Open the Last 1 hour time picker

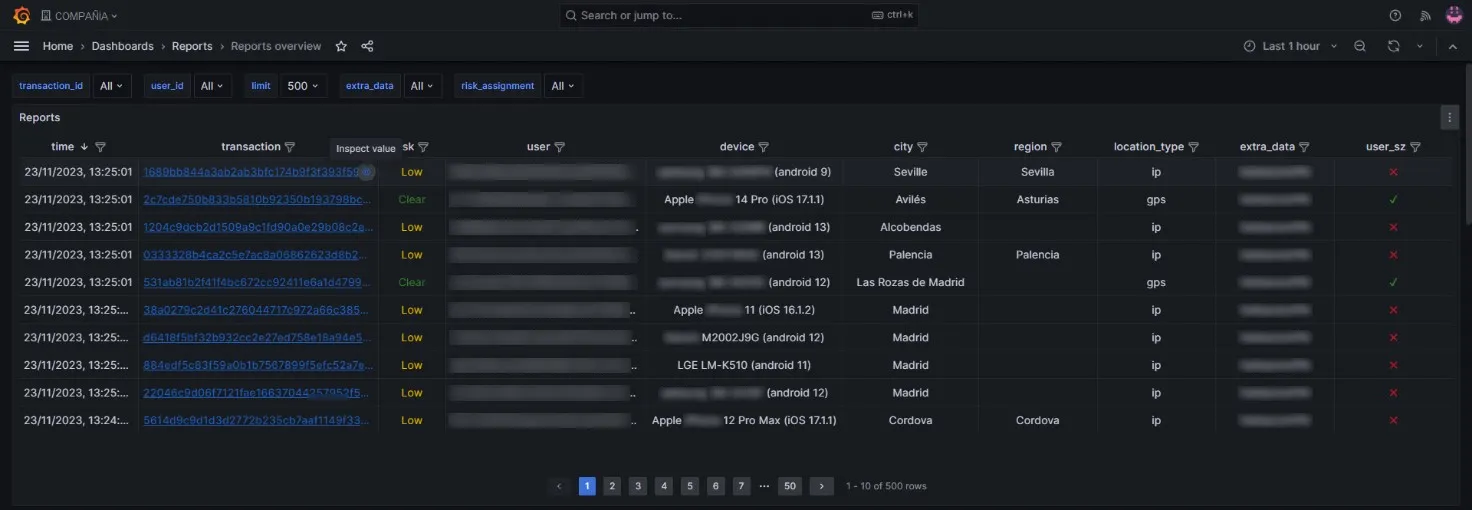[1290, 46]
